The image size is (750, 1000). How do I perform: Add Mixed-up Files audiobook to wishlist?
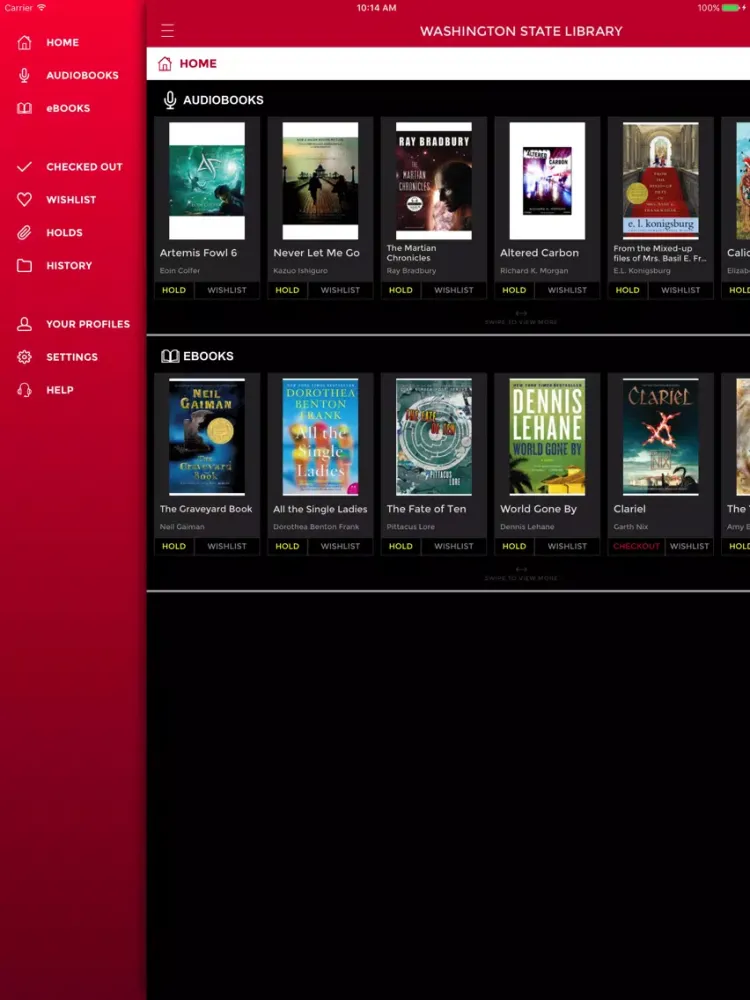tap(680, 290)
